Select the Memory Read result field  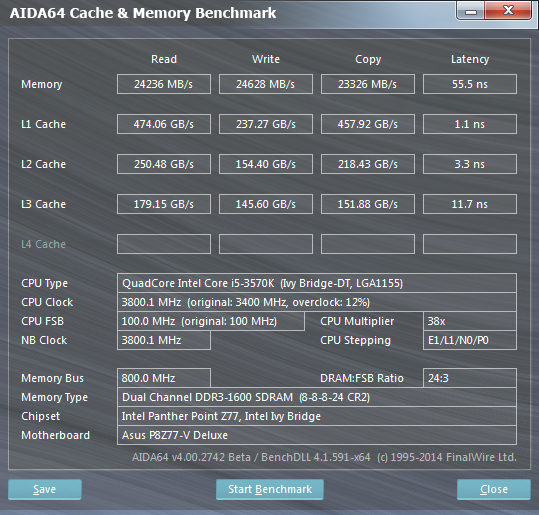click(164, 84)
